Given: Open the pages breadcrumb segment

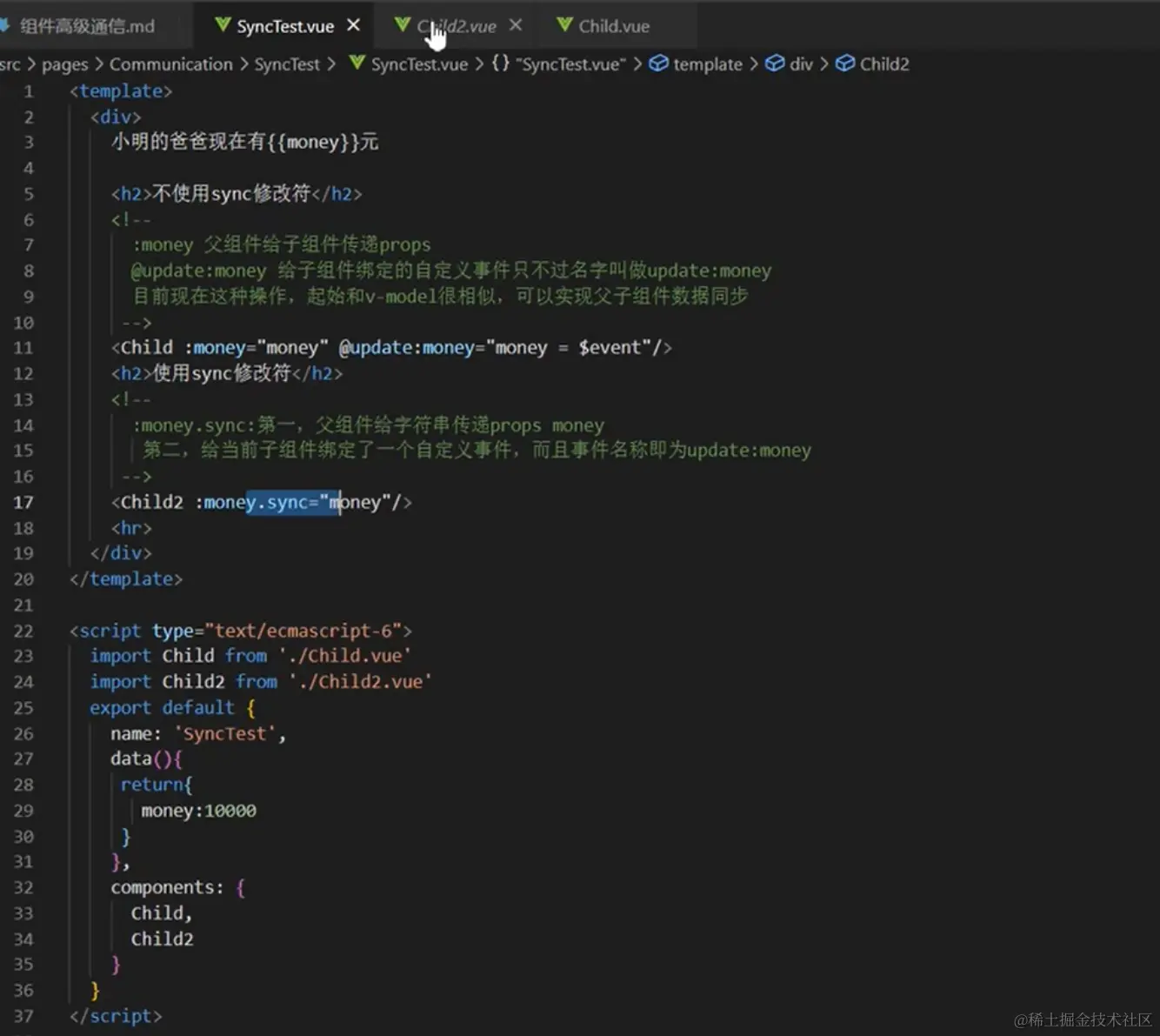Looking at the screenshot, I should pyautogui.click(x=65, y=64).
